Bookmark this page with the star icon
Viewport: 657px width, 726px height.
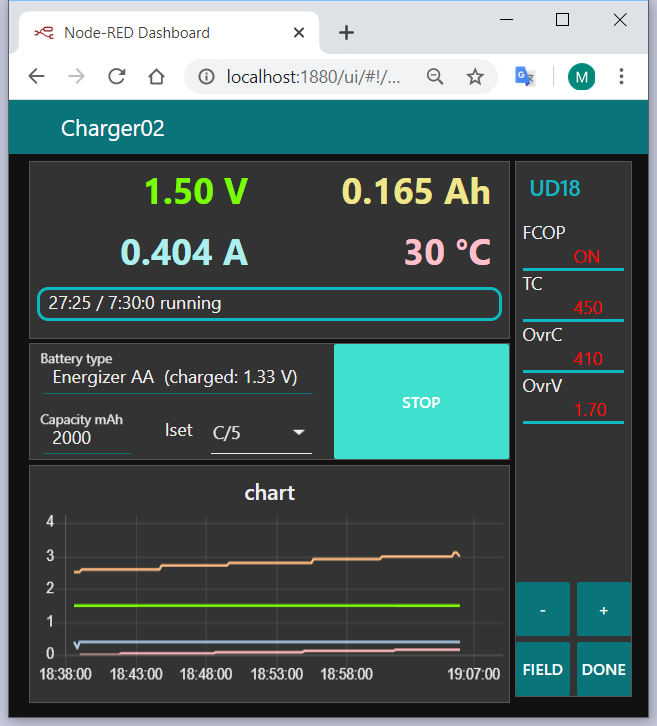pos(475,77)
